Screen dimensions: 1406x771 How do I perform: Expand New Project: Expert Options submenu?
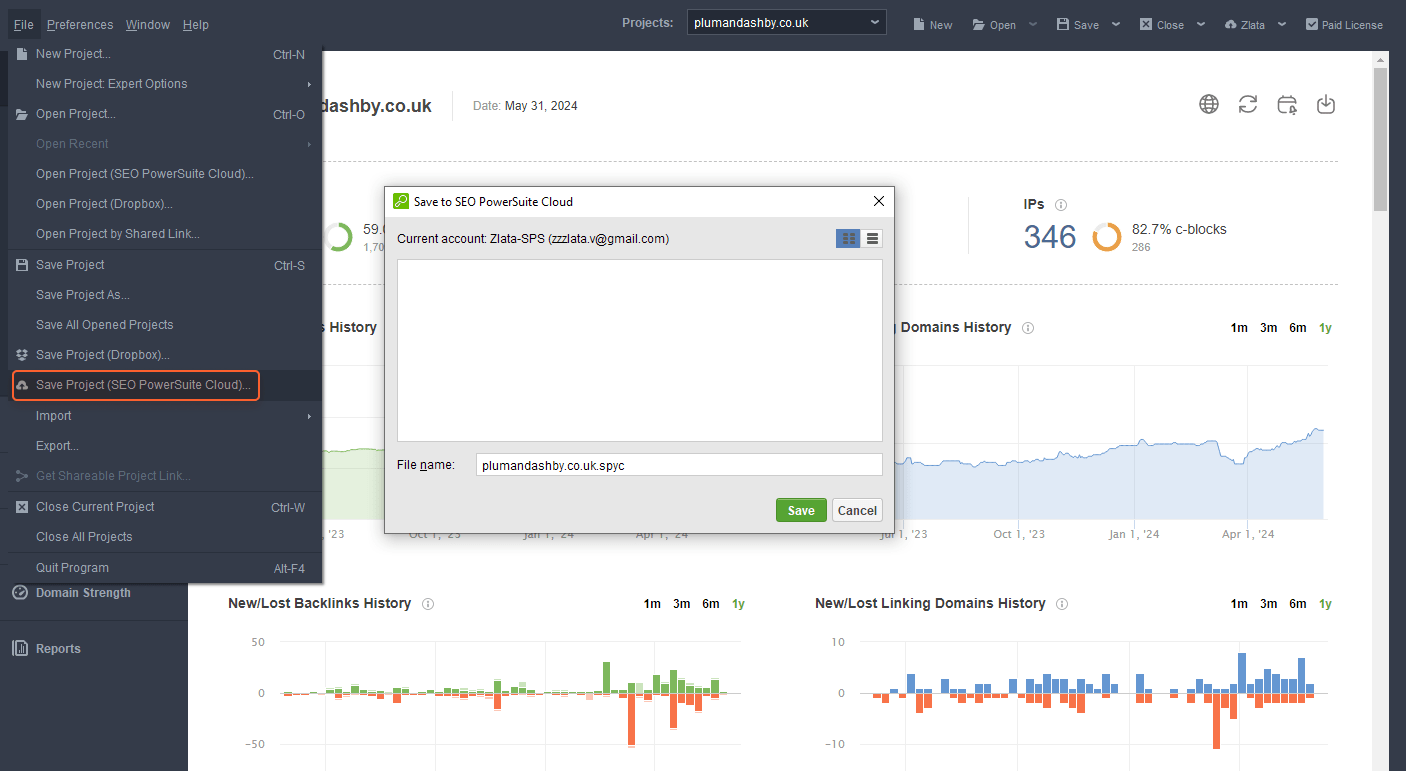pos(165,84)
